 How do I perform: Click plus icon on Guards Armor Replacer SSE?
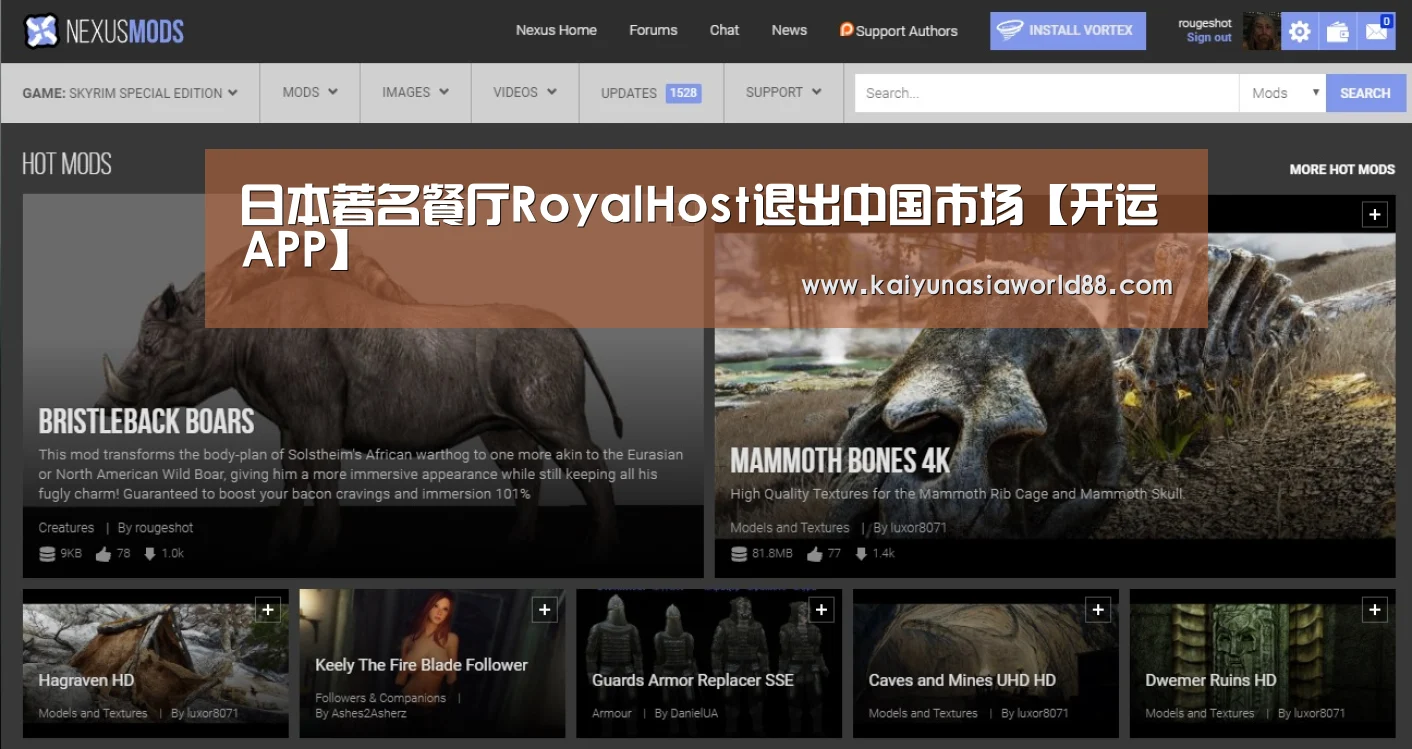coord(821,609)
